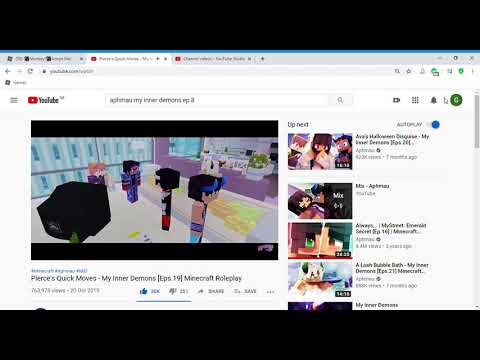The width and height of the screenshot is (480, 360).
Task: Click the SAVE button
Action: pos(245,291)
